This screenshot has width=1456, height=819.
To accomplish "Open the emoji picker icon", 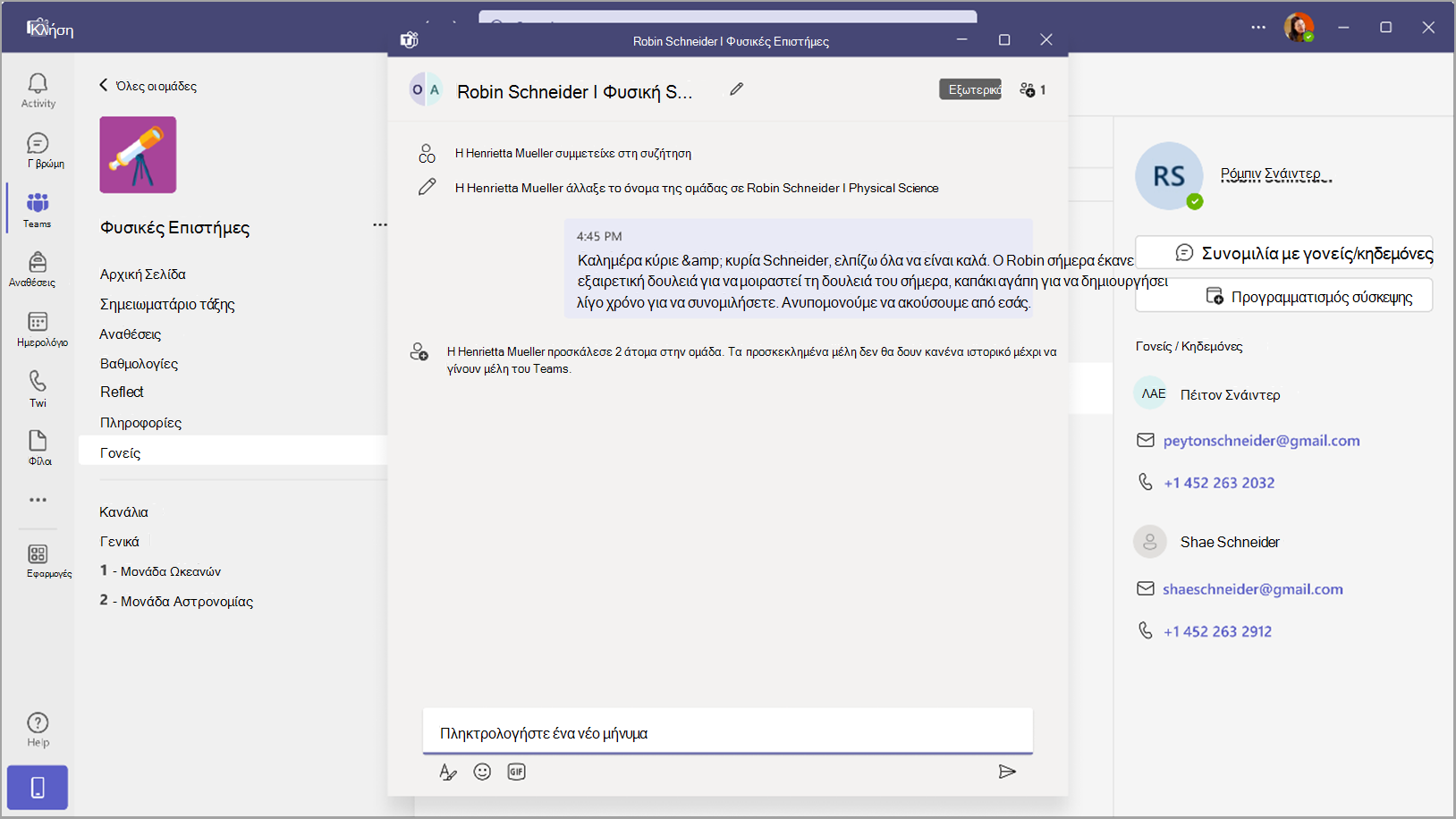I will pos(482,772).
